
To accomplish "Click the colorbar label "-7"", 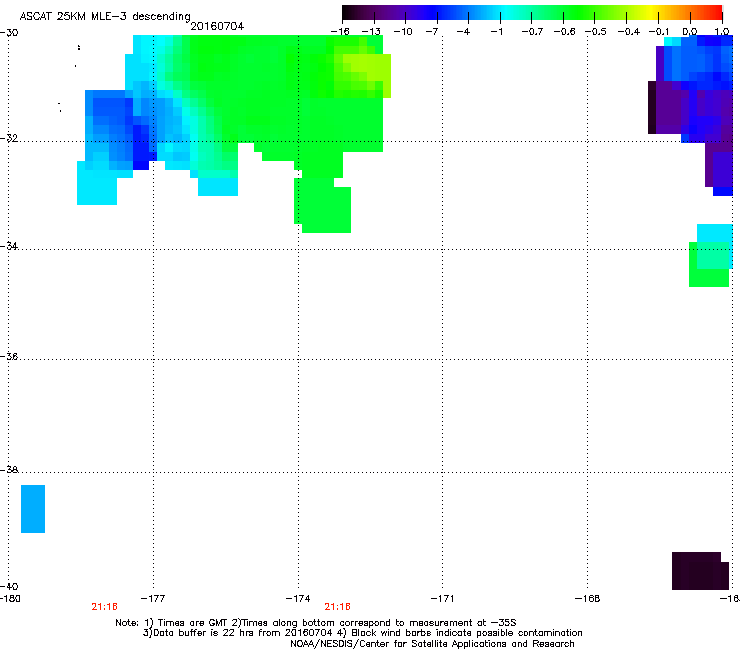I will [x=432, y=32].
